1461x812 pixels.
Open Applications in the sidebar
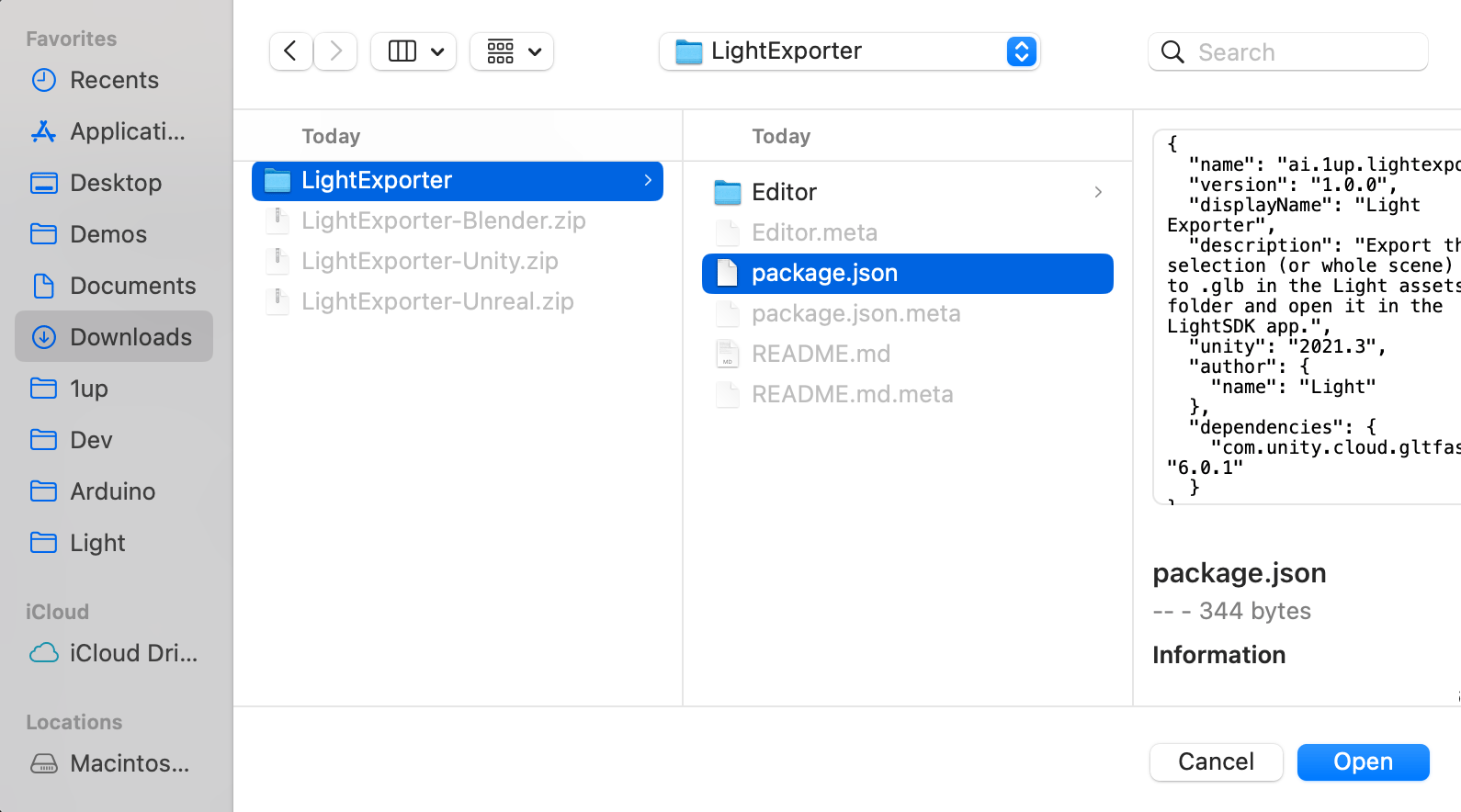[114, 131]
